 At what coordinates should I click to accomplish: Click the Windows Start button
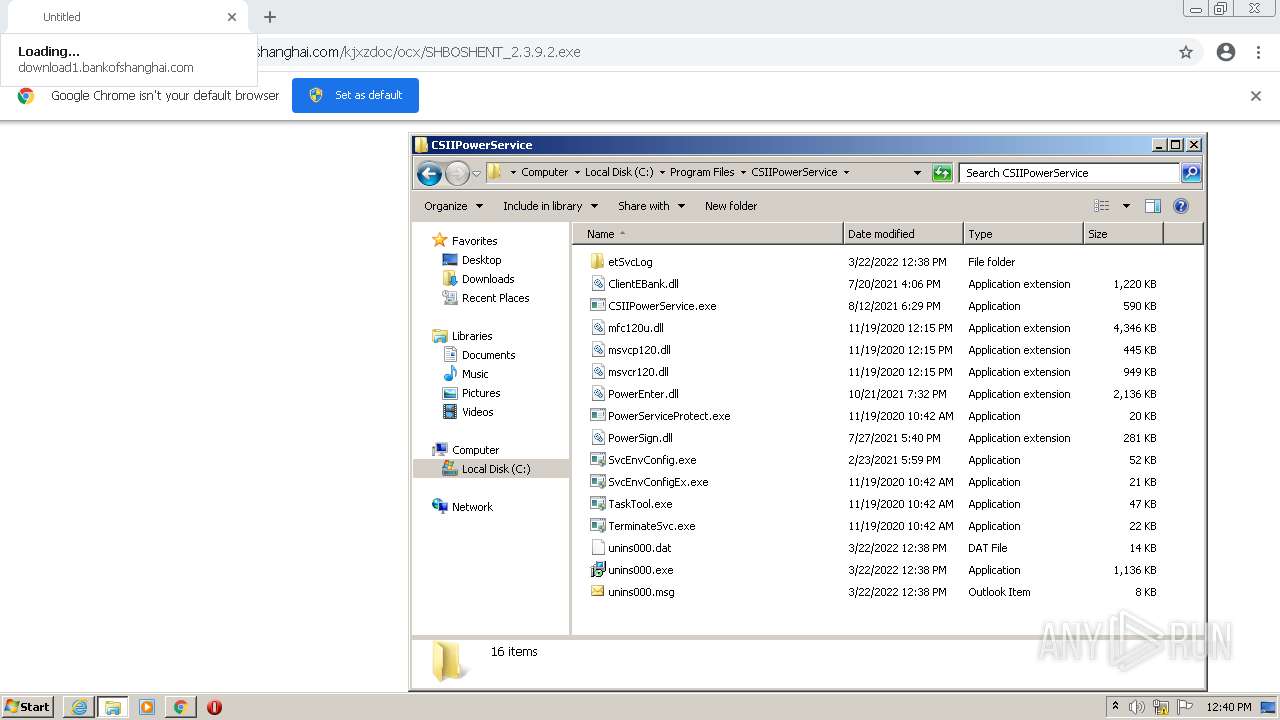tap(28, 707)
